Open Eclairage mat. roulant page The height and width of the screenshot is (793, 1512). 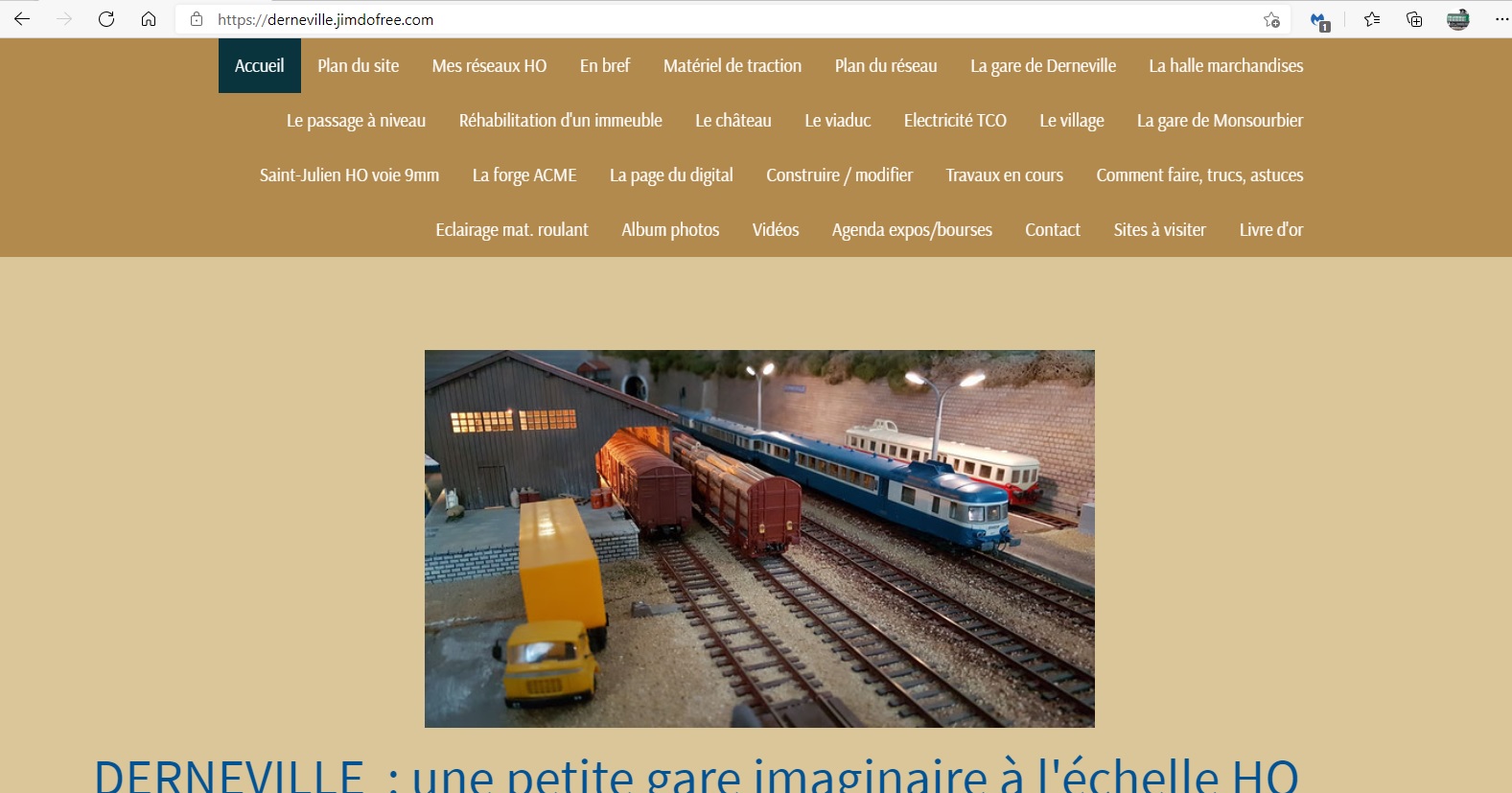click(x=512, y=229)
